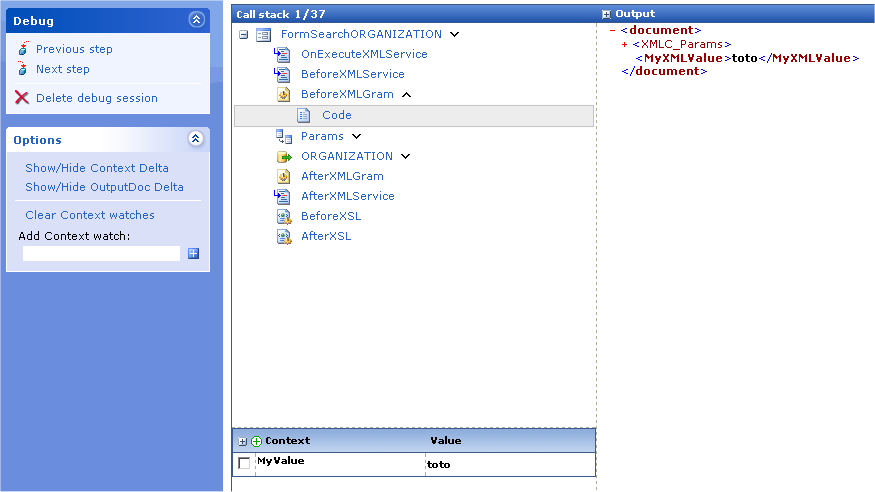The height and width of the screenshot is (492, 875).
Task: Click the OnExecuteXMLService node icon
Action: (x=282, y=54)
